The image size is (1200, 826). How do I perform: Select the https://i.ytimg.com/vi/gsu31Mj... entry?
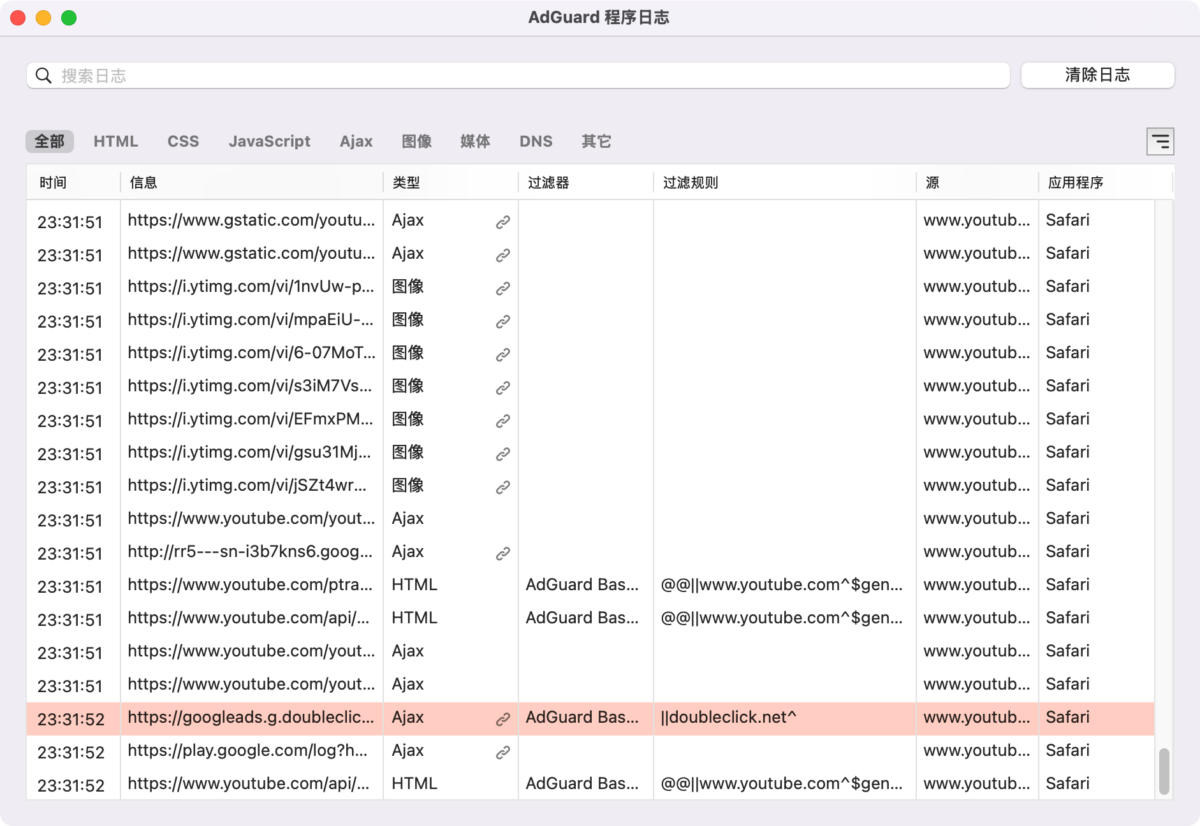pos(591,452)
